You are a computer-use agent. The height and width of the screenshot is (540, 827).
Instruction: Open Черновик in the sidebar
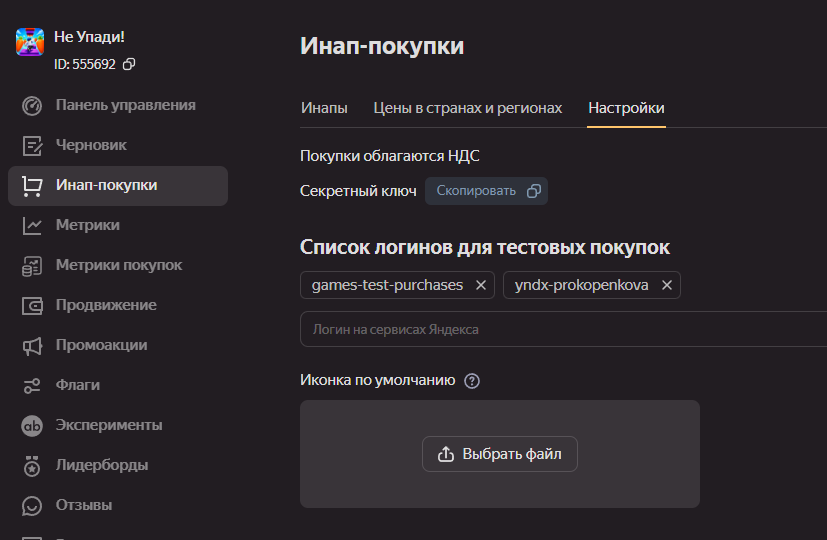[118, 145]
